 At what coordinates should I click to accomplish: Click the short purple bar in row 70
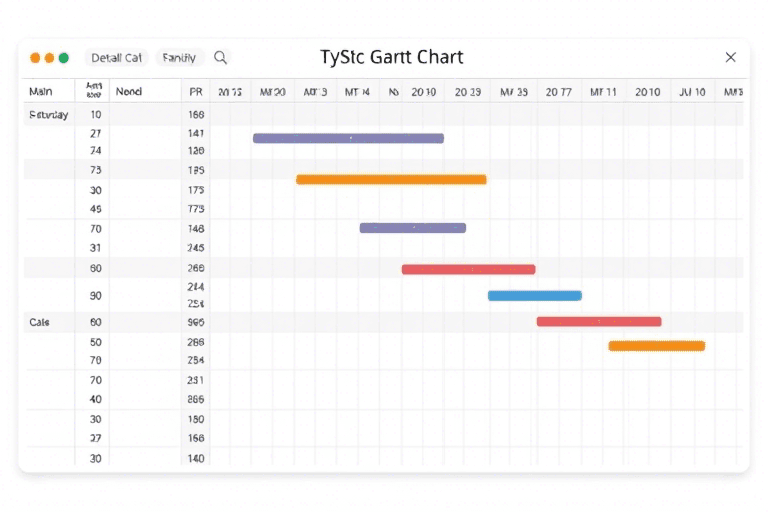coord(412,228)
